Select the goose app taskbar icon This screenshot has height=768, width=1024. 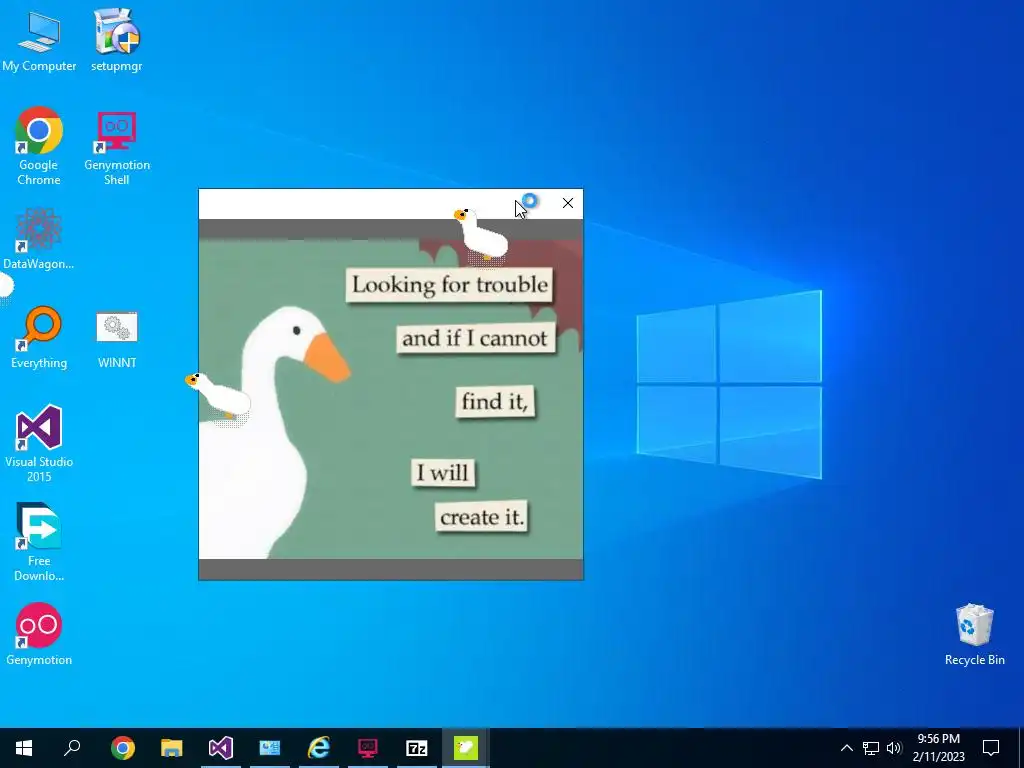point(466,748)
